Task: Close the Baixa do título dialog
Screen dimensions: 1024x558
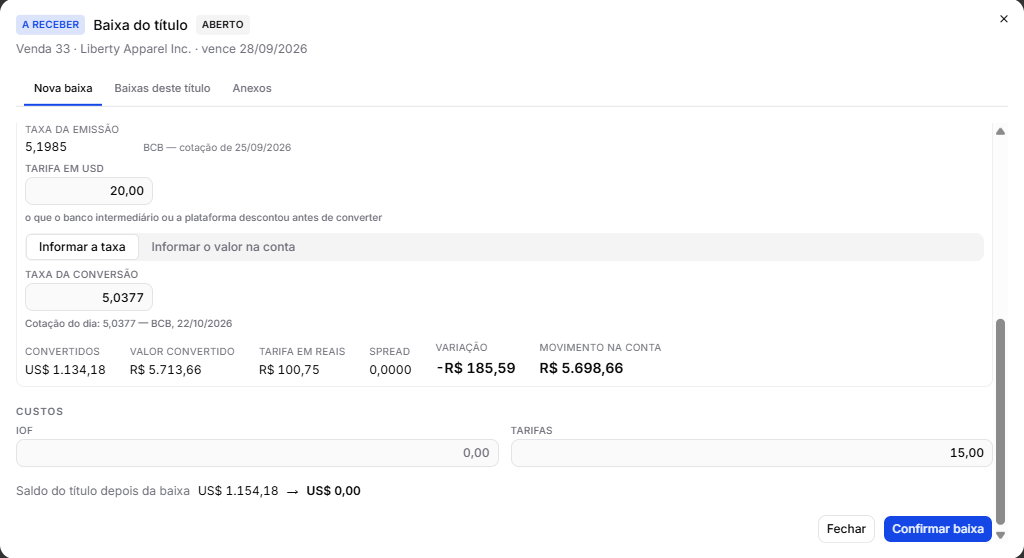Action: [x=1004, y=19]
